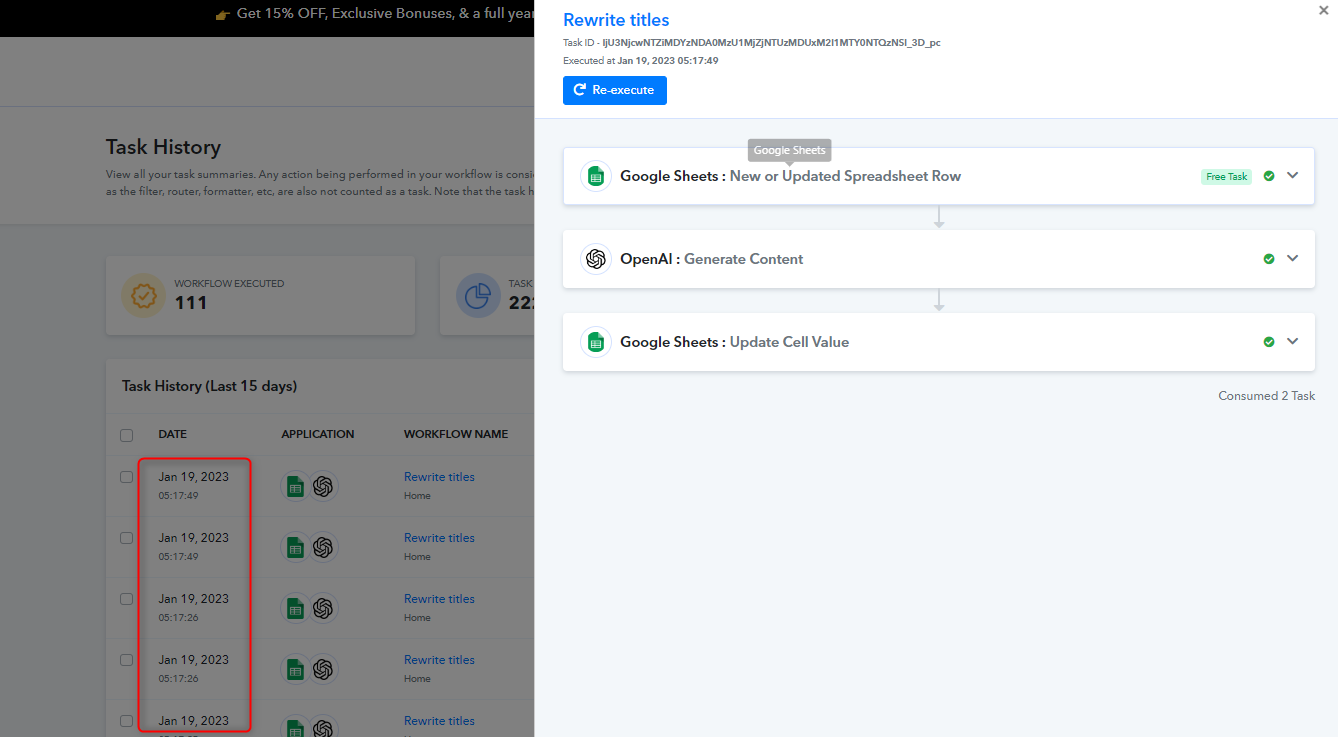Screen dimensions: 1338x737
Task: Click the large Task History page heading
Action: tap(163, 147)
